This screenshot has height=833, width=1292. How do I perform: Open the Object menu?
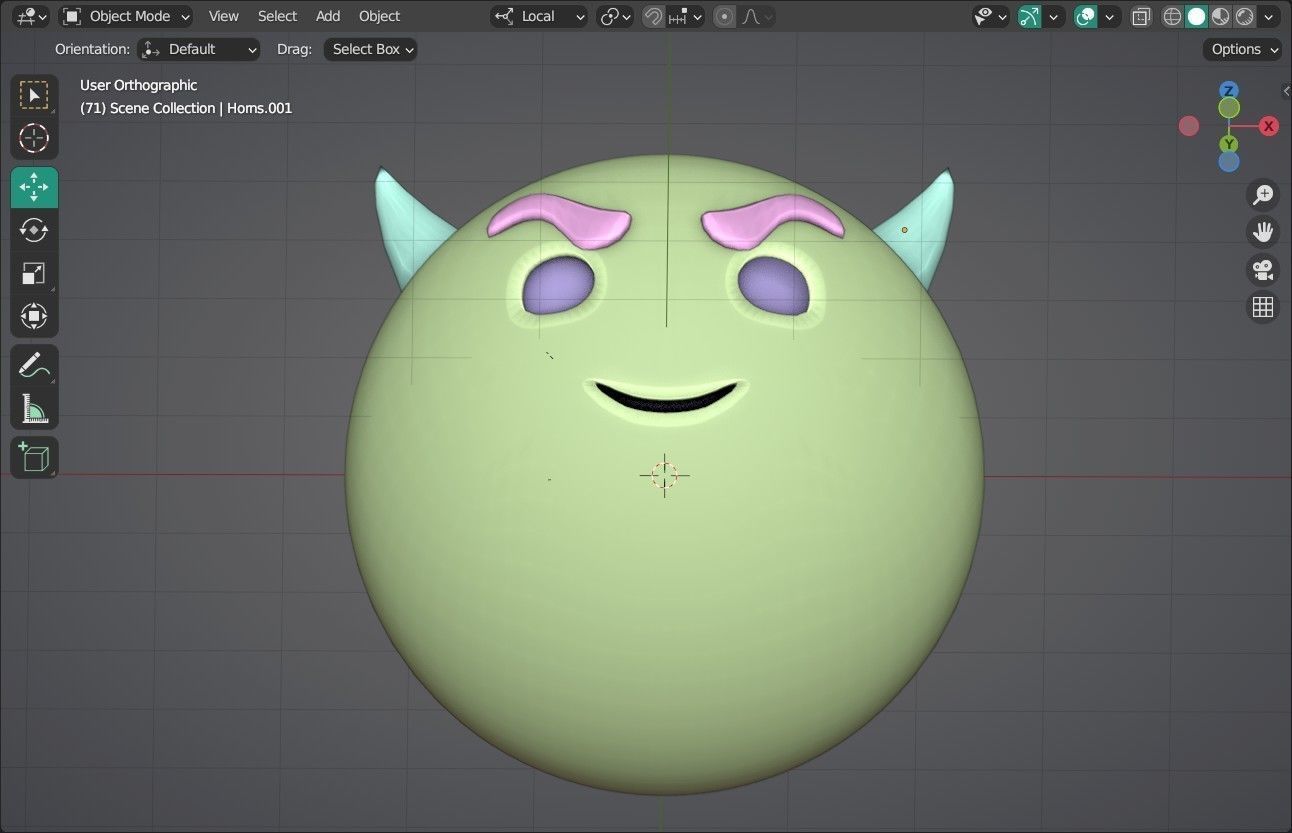pyautogui.click(x=379, y=16)
